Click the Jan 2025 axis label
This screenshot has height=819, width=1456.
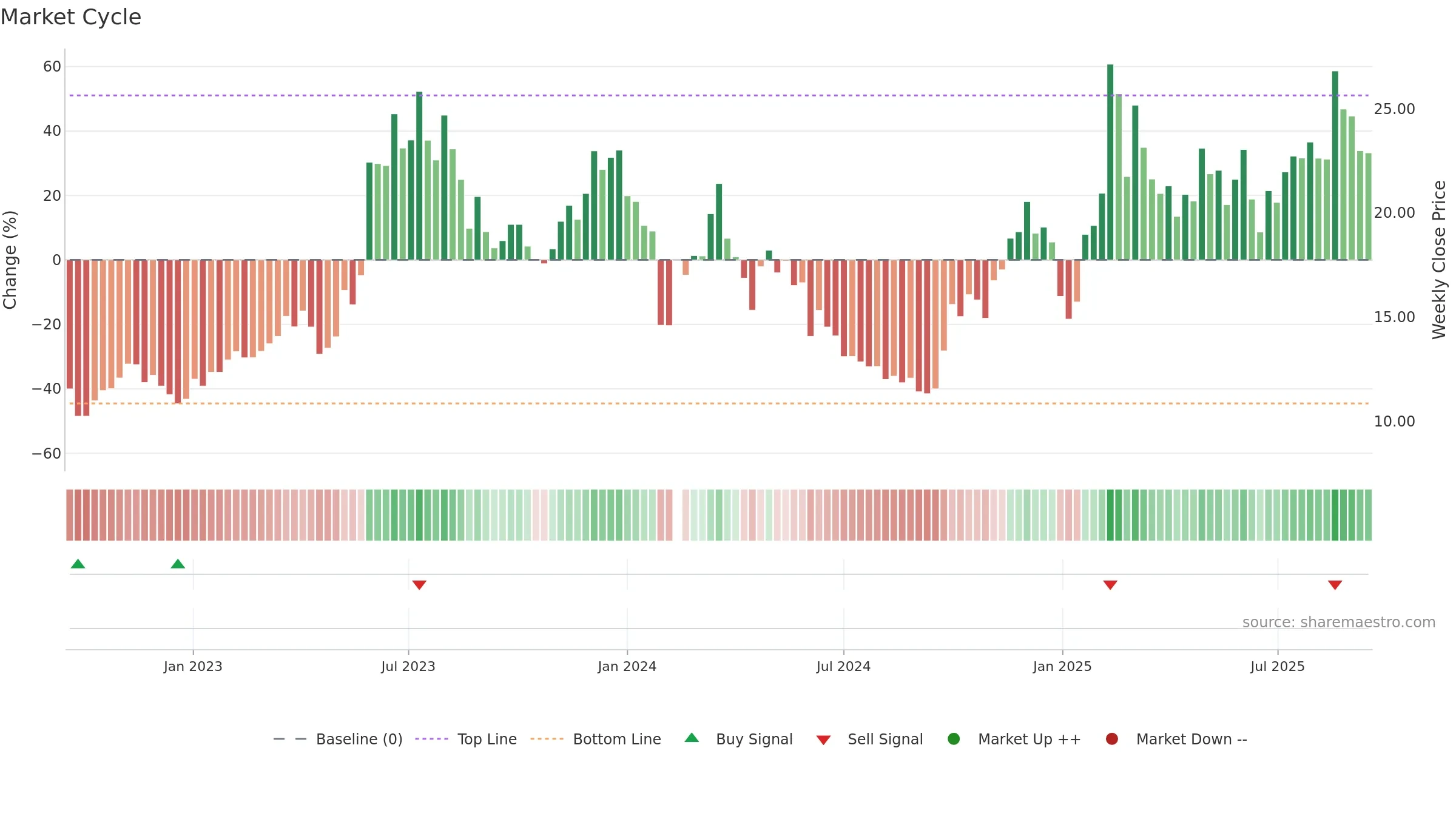point(1062,666)
